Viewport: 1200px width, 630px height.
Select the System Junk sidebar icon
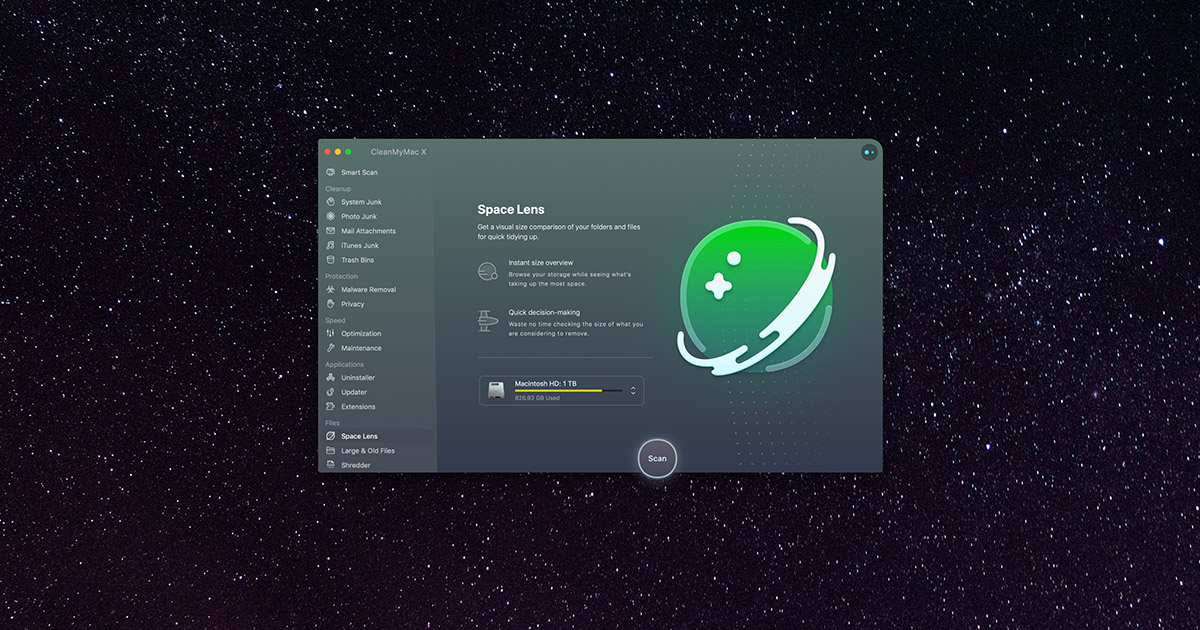(x=330, y=202)
